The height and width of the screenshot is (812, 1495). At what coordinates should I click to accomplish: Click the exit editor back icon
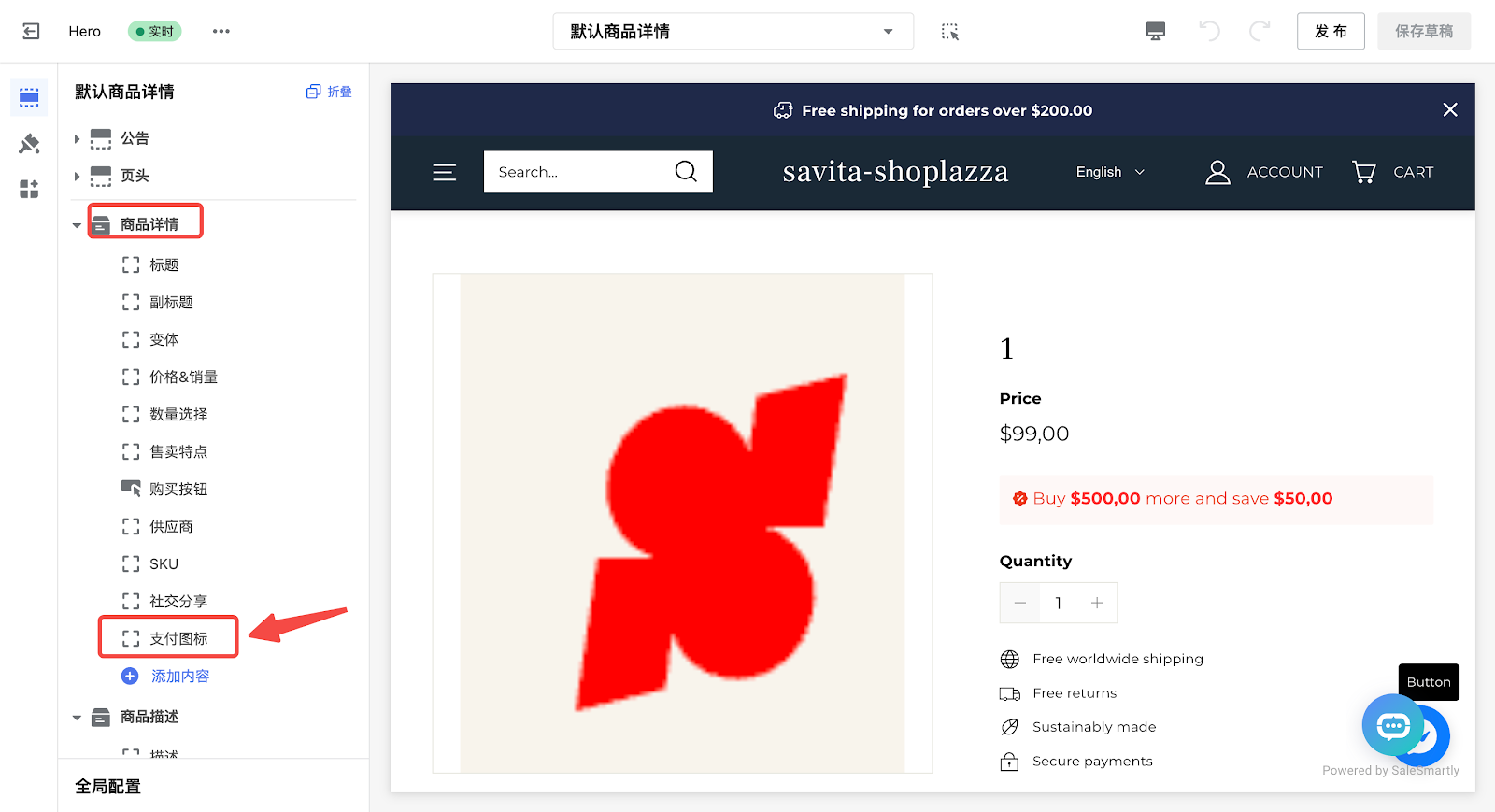tap(31, 31)
